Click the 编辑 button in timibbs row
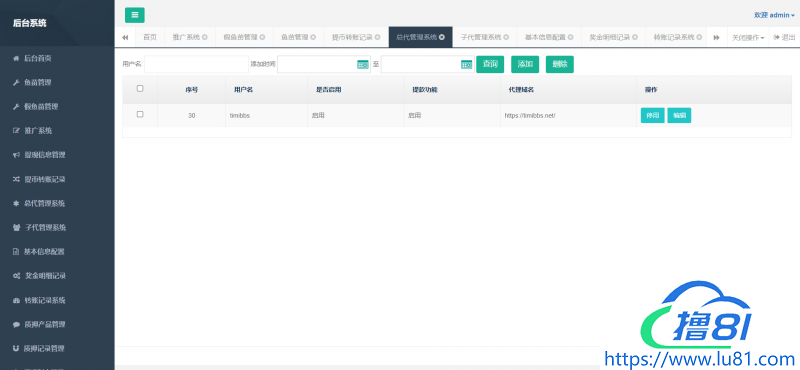Screen dimensions: 800x370 (x=679, y=115)
